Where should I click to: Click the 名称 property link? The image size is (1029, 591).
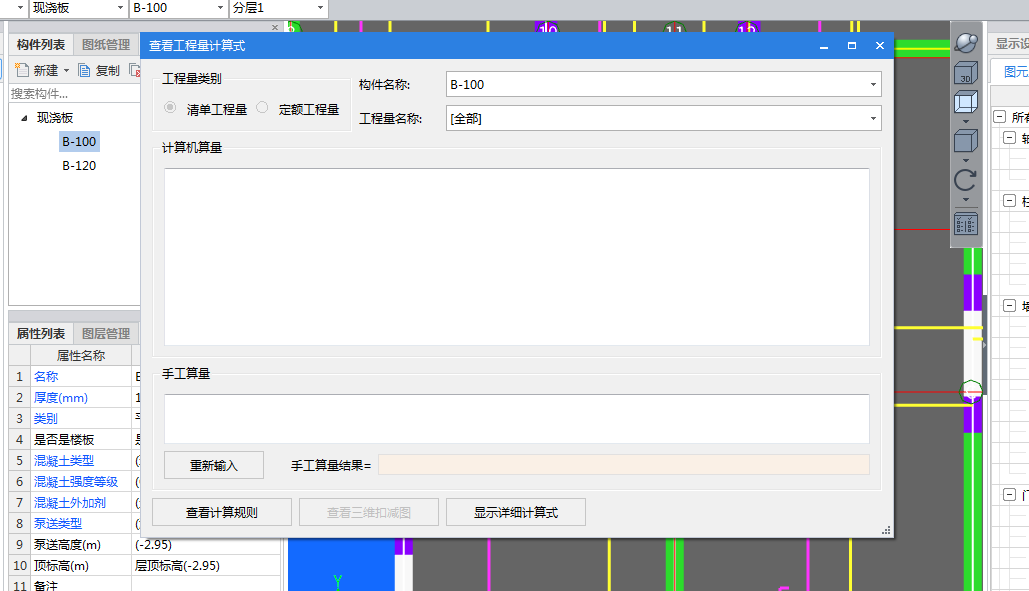point(46,377)
